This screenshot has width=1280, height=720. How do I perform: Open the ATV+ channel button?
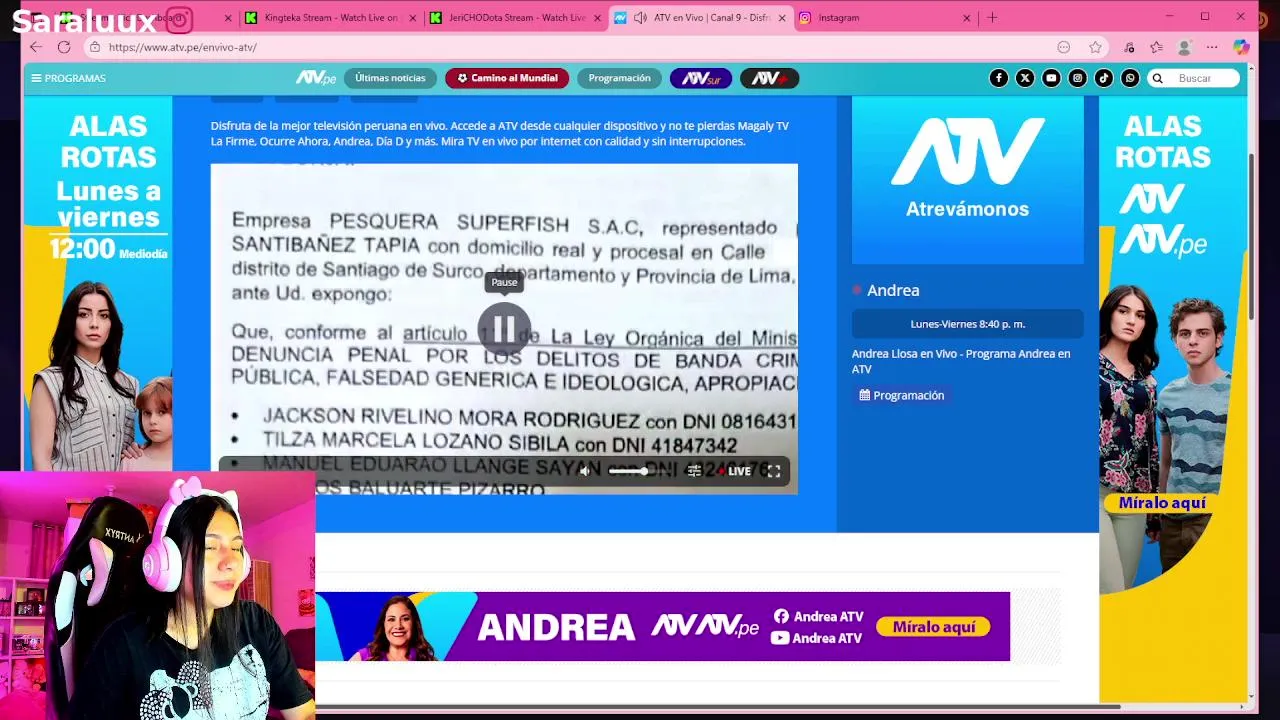click(x=769, y=78)
